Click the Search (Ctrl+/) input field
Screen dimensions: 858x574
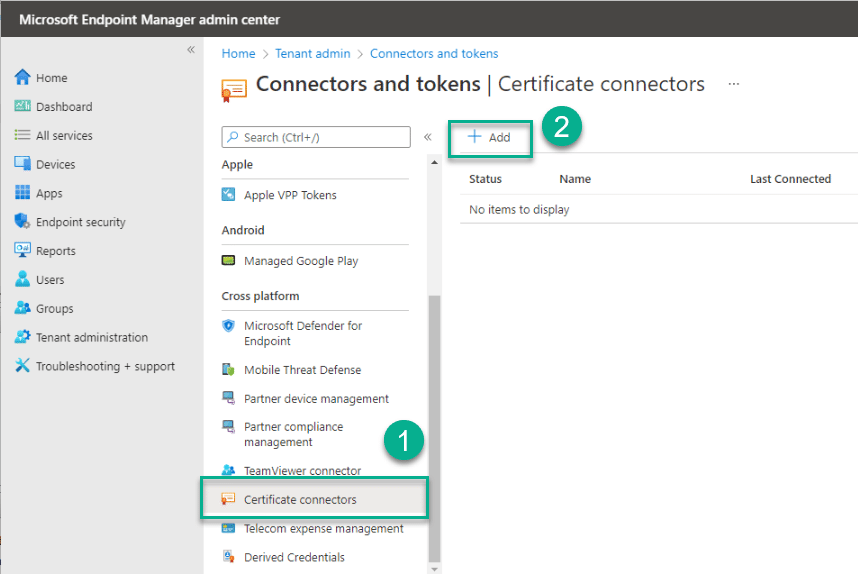tap(316, 137)
